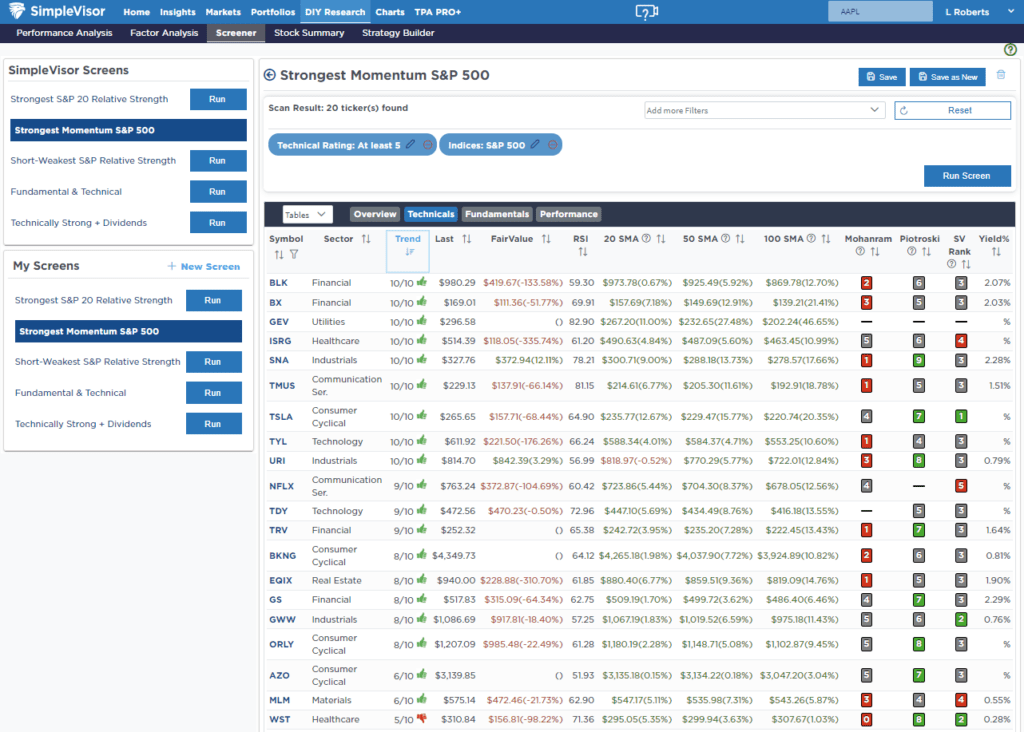Remove the Indices S&P 500 filter
Image resolution: width=1024 pixels, height=732 pixels.
pyautogui.click(x=552, y=145)
